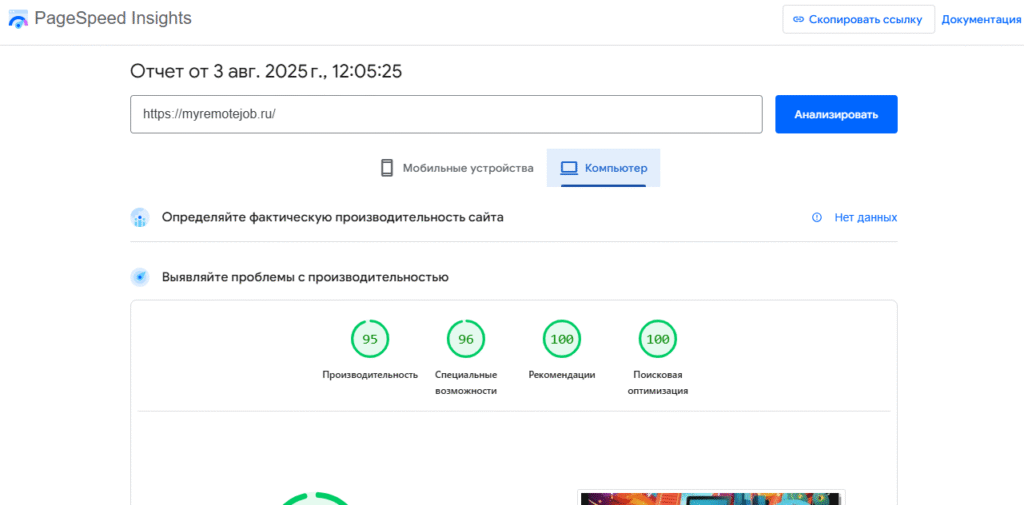Click the mobile phone icon
Screen dimensions: 1024x505
coord(387,168)
